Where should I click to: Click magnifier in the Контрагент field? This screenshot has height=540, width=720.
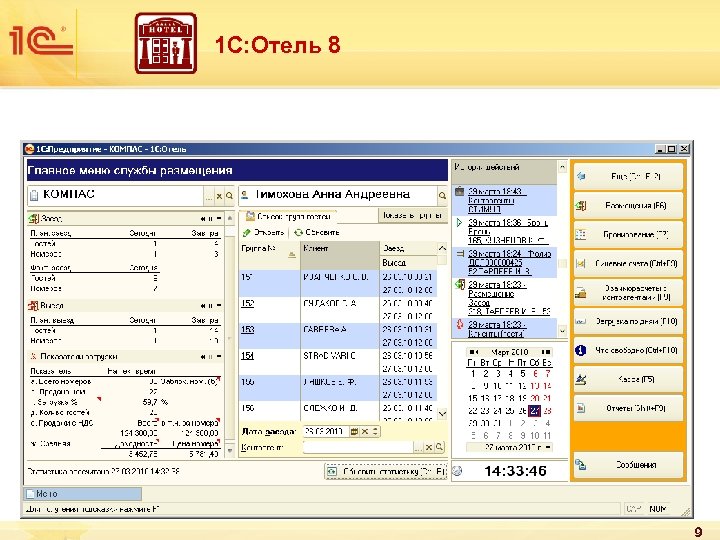(x=439, y=447)
